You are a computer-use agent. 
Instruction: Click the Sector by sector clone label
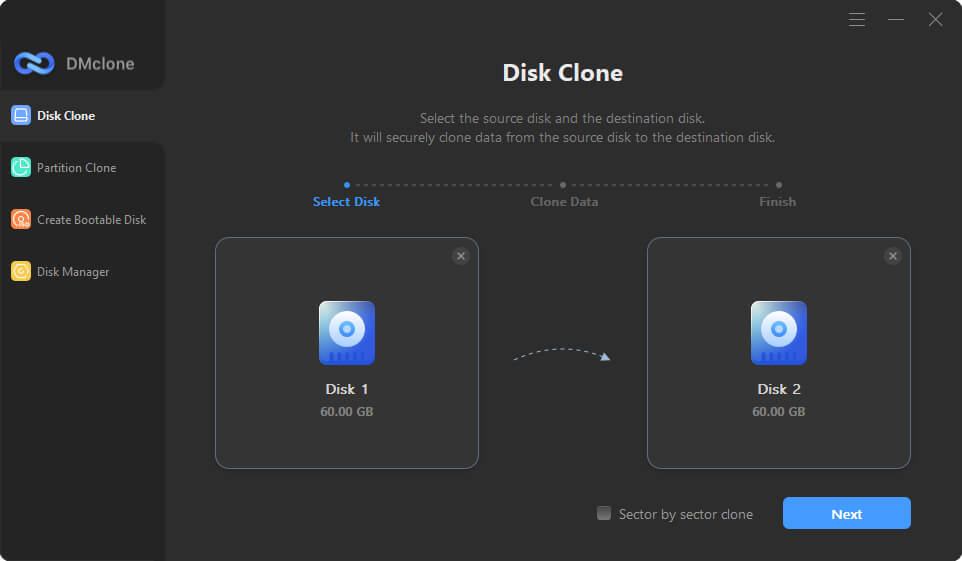tap(685, 514)
